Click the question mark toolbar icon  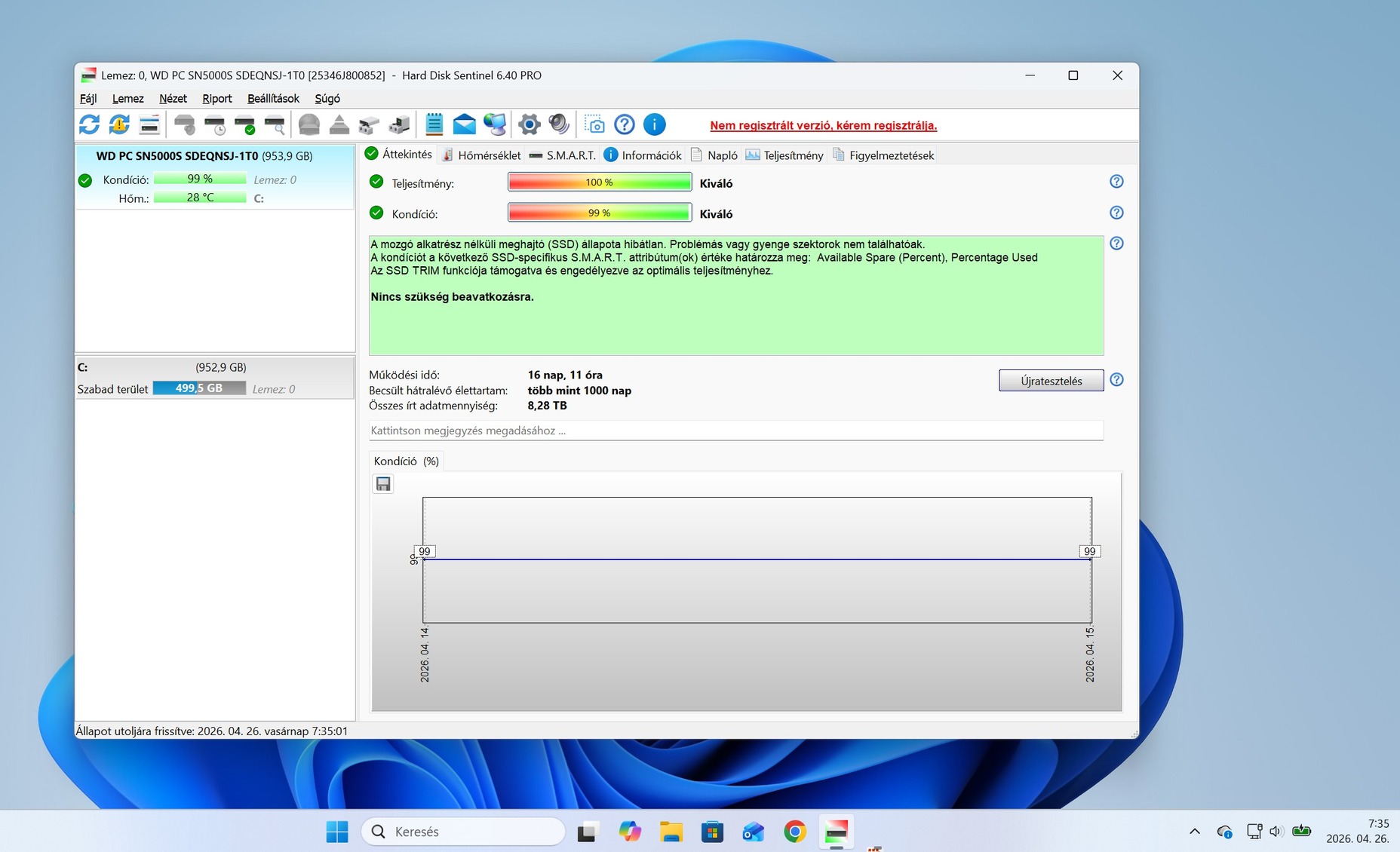625,124
